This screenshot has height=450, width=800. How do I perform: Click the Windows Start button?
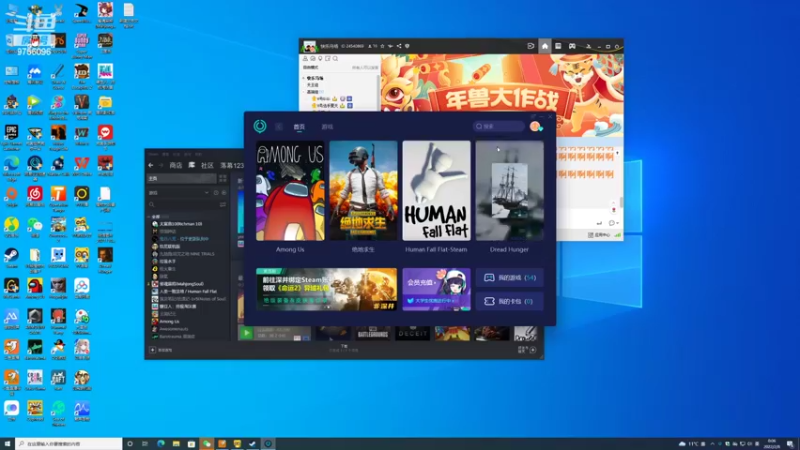[7, 444]
